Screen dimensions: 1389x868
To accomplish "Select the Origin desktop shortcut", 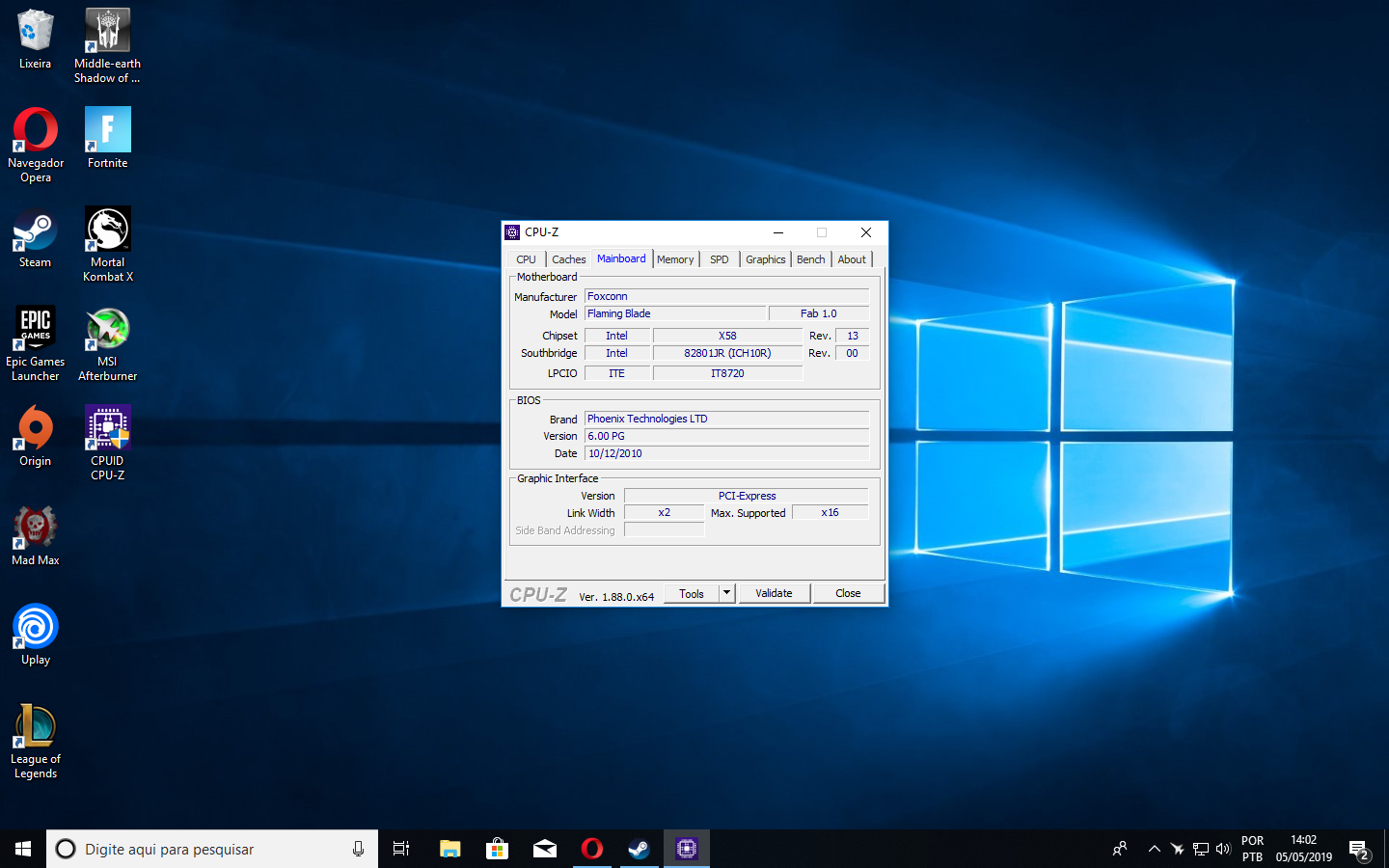I will pos(35,436).
